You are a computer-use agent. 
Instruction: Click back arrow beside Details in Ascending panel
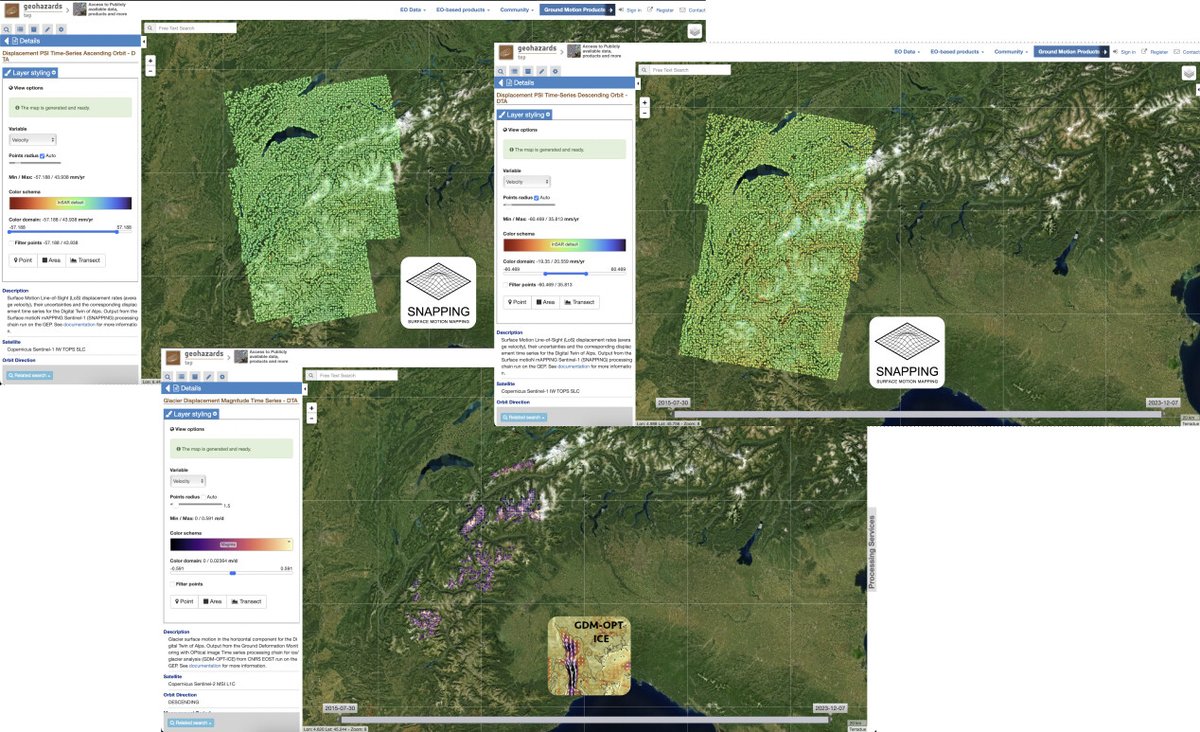[5, 41]
